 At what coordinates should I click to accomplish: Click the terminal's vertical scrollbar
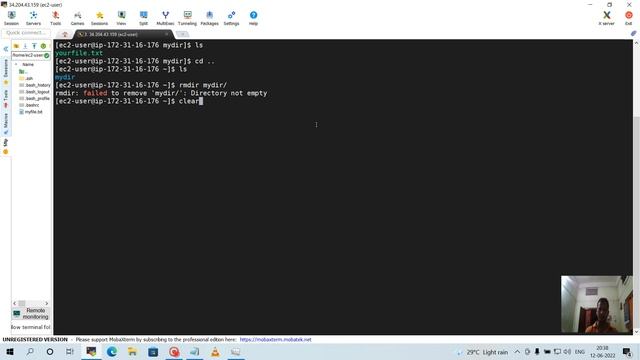pos(636,188)
